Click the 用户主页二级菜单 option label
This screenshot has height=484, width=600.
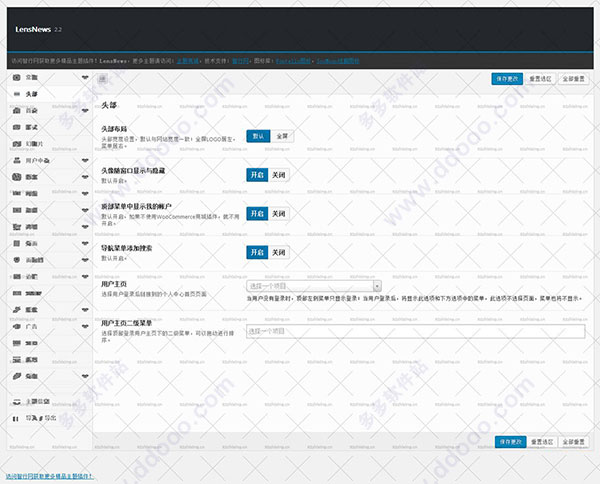pyautogui.click(x=127, y=323)
